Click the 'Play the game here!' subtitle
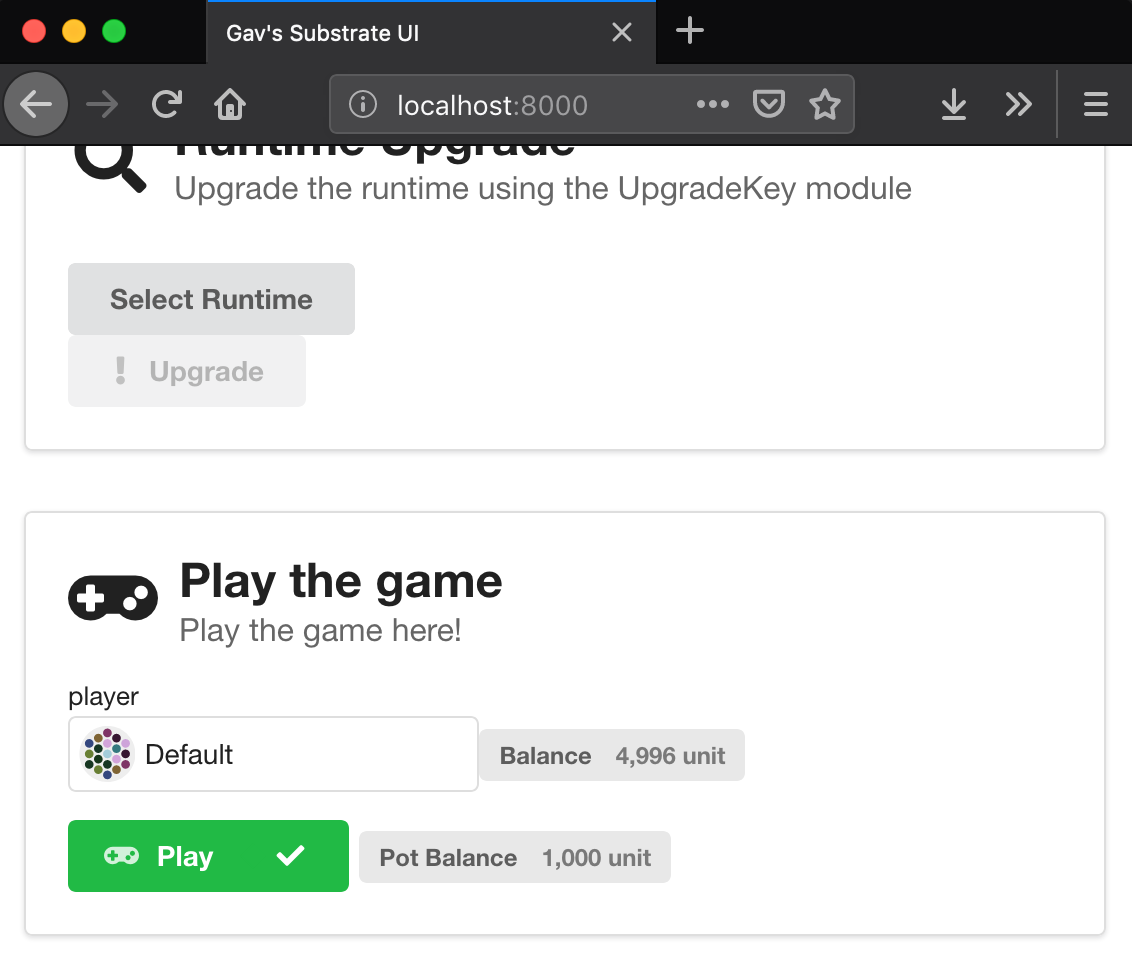This screenshot has width=1132, height=958. coord(321,630)
